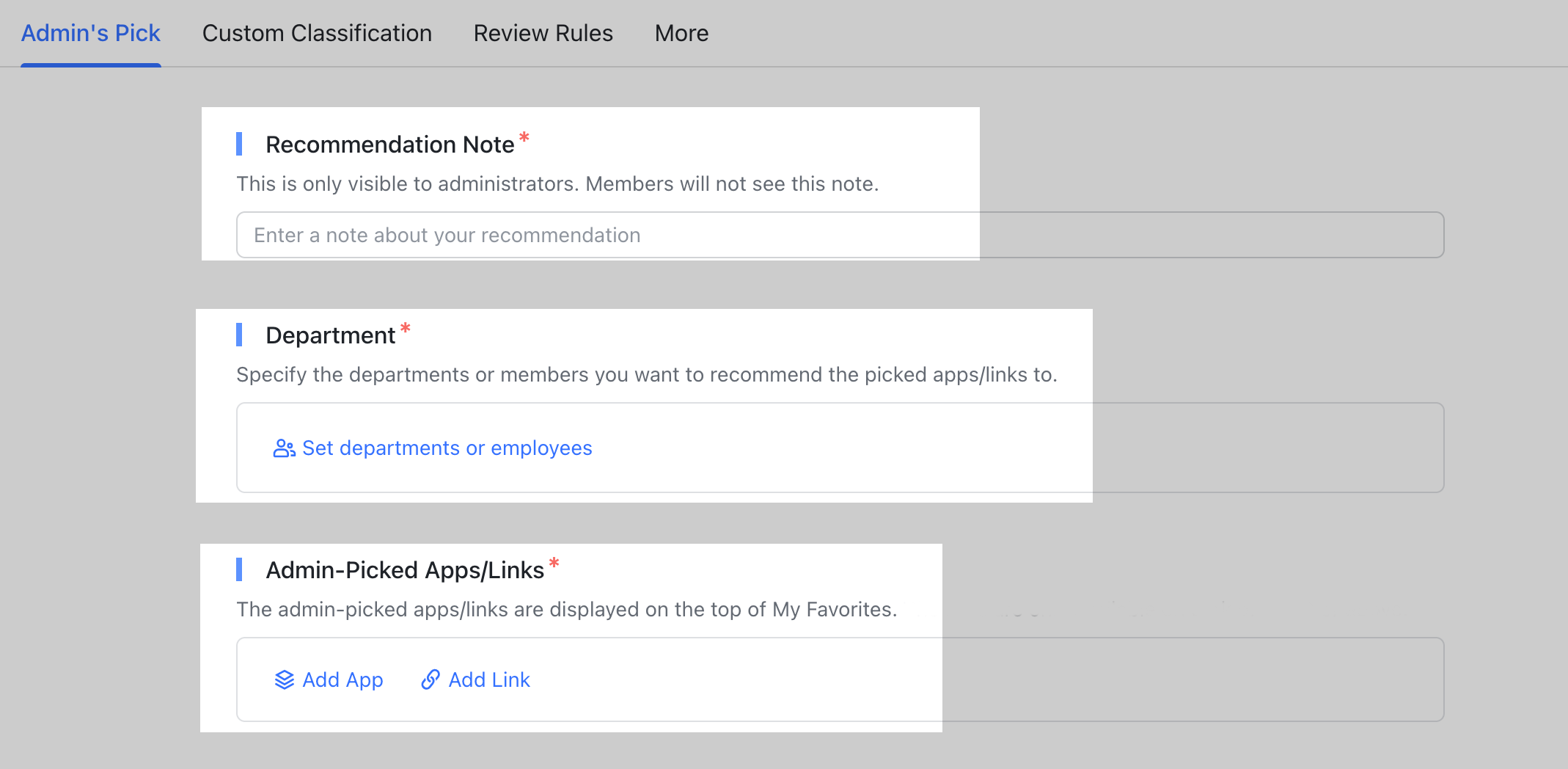Open the Review Rules tab
Screen dimensions: 1568x769
tap(543, 33)
